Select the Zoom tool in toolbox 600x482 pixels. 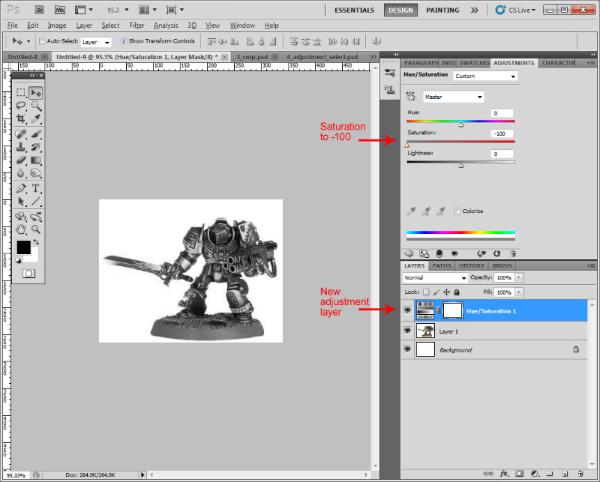coord(36,228)
